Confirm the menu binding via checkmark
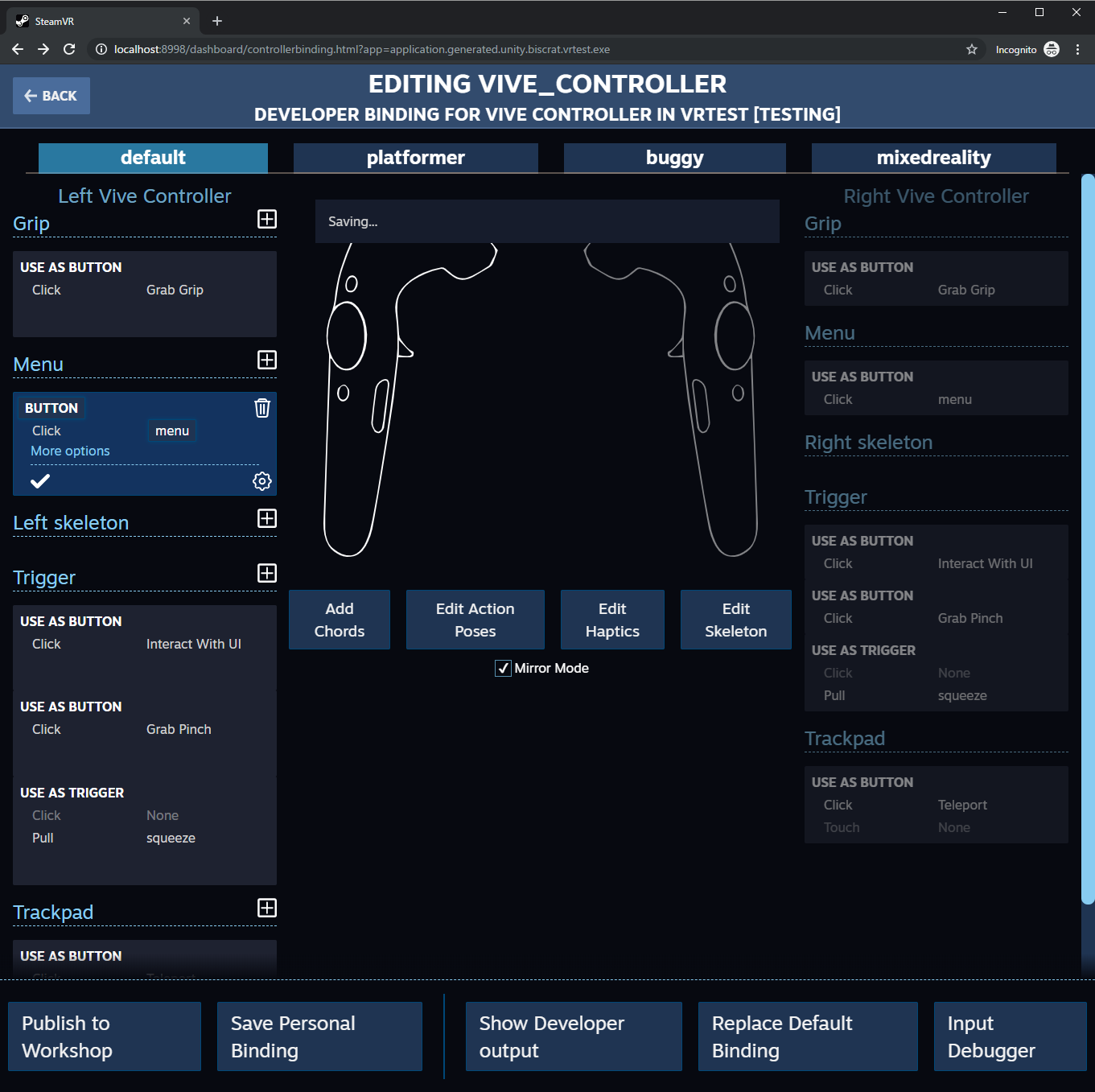 (40, 480)
